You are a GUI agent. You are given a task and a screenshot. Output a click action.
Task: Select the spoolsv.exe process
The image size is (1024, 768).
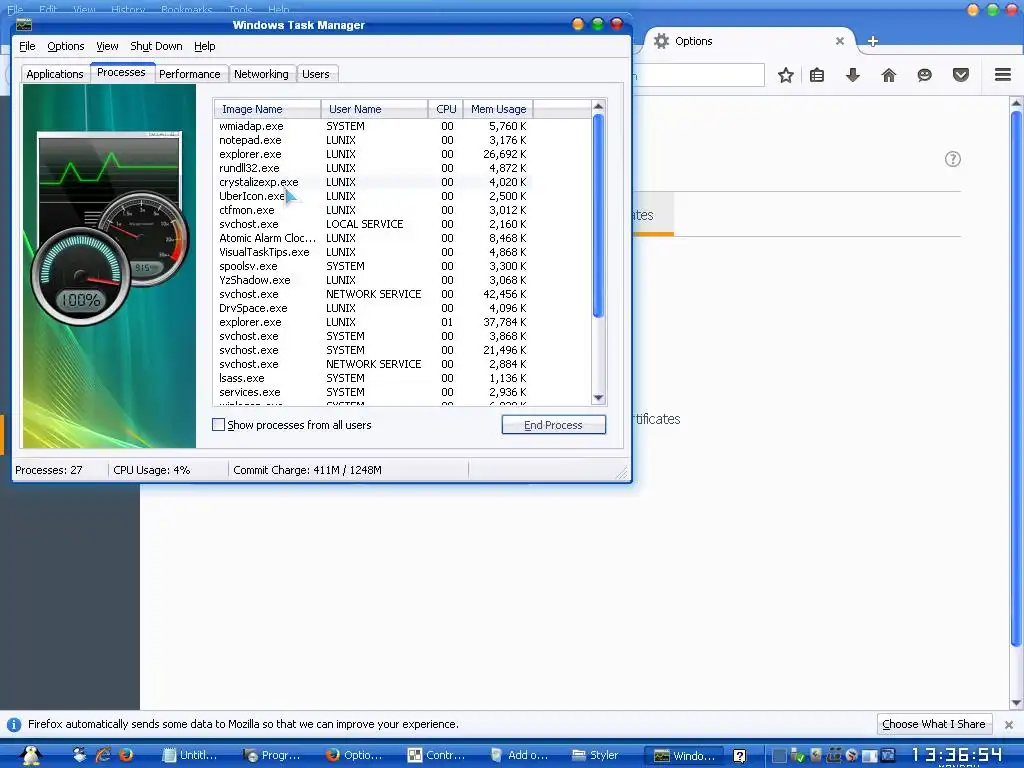coord(372,266)
